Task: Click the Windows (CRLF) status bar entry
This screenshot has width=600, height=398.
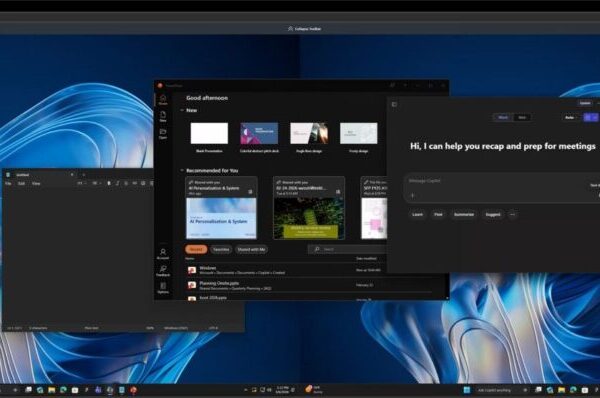Action: tap(176, 328)
